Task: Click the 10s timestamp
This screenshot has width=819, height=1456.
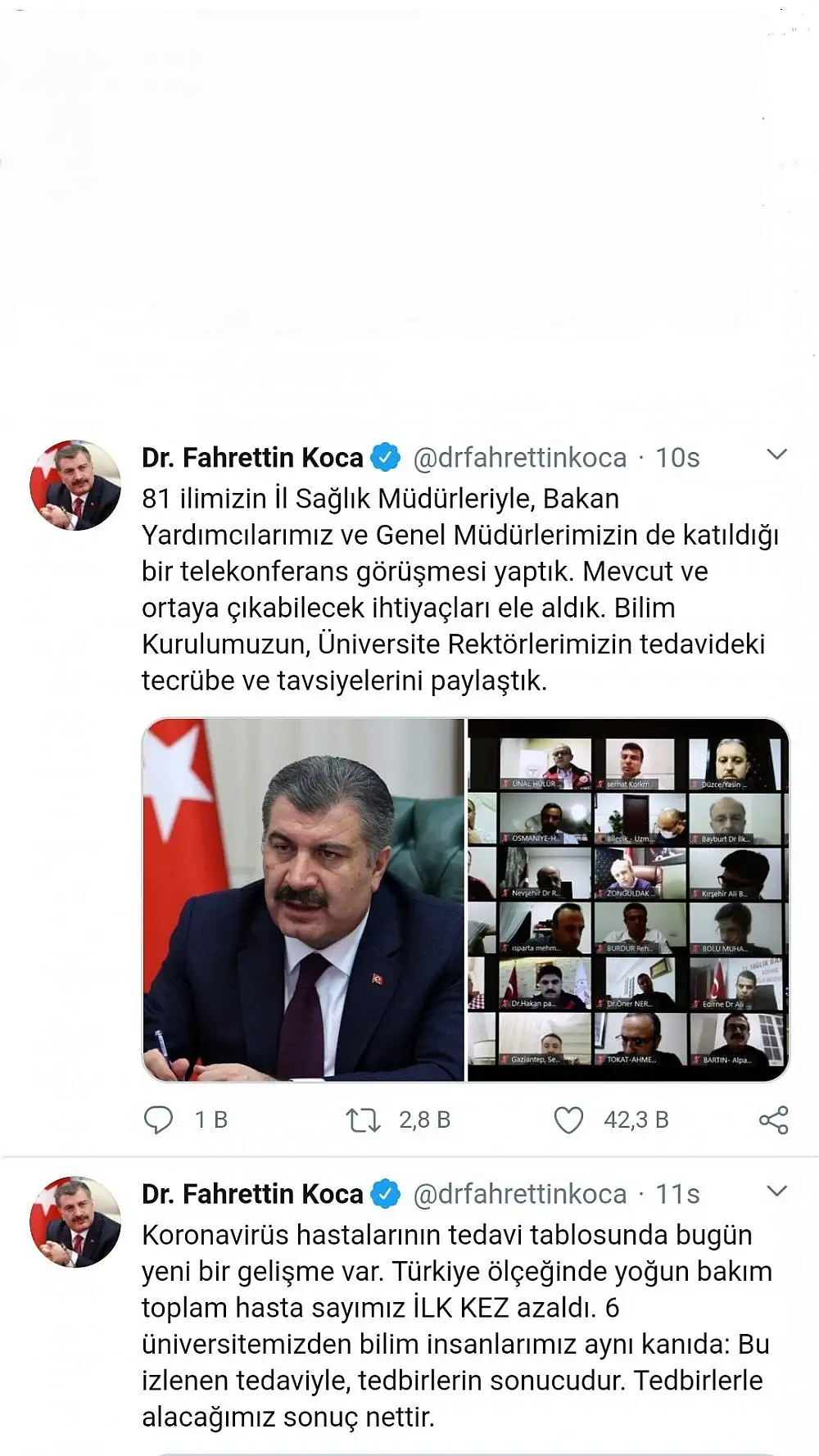Action: click(677, 457)
